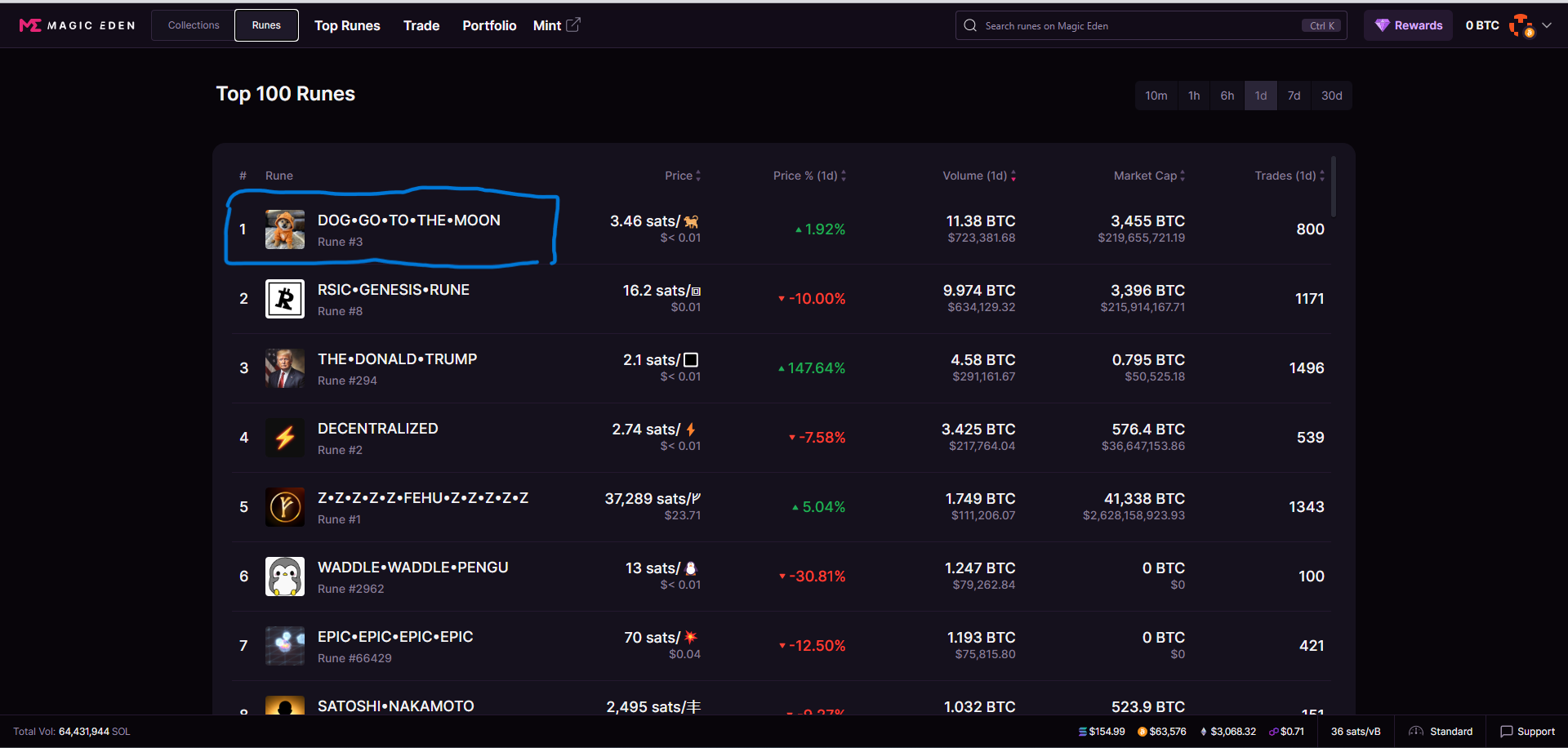The height and width of the screenshot is (748, 1568).
Task: Click the 11.38 BTC volume value
Action: click(981, 221)
